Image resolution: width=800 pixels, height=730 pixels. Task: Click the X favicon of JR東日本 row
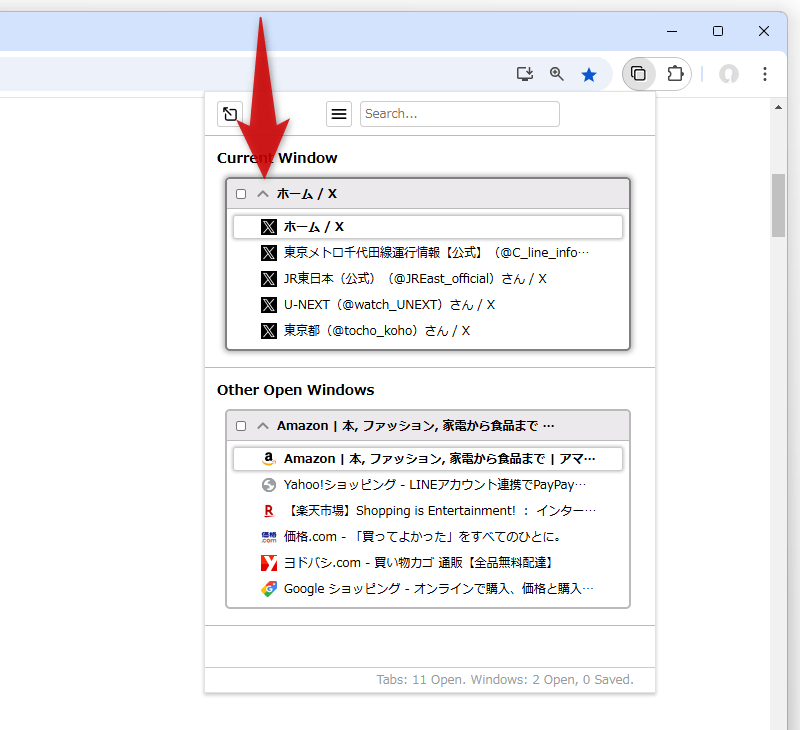tap(269, 279)
